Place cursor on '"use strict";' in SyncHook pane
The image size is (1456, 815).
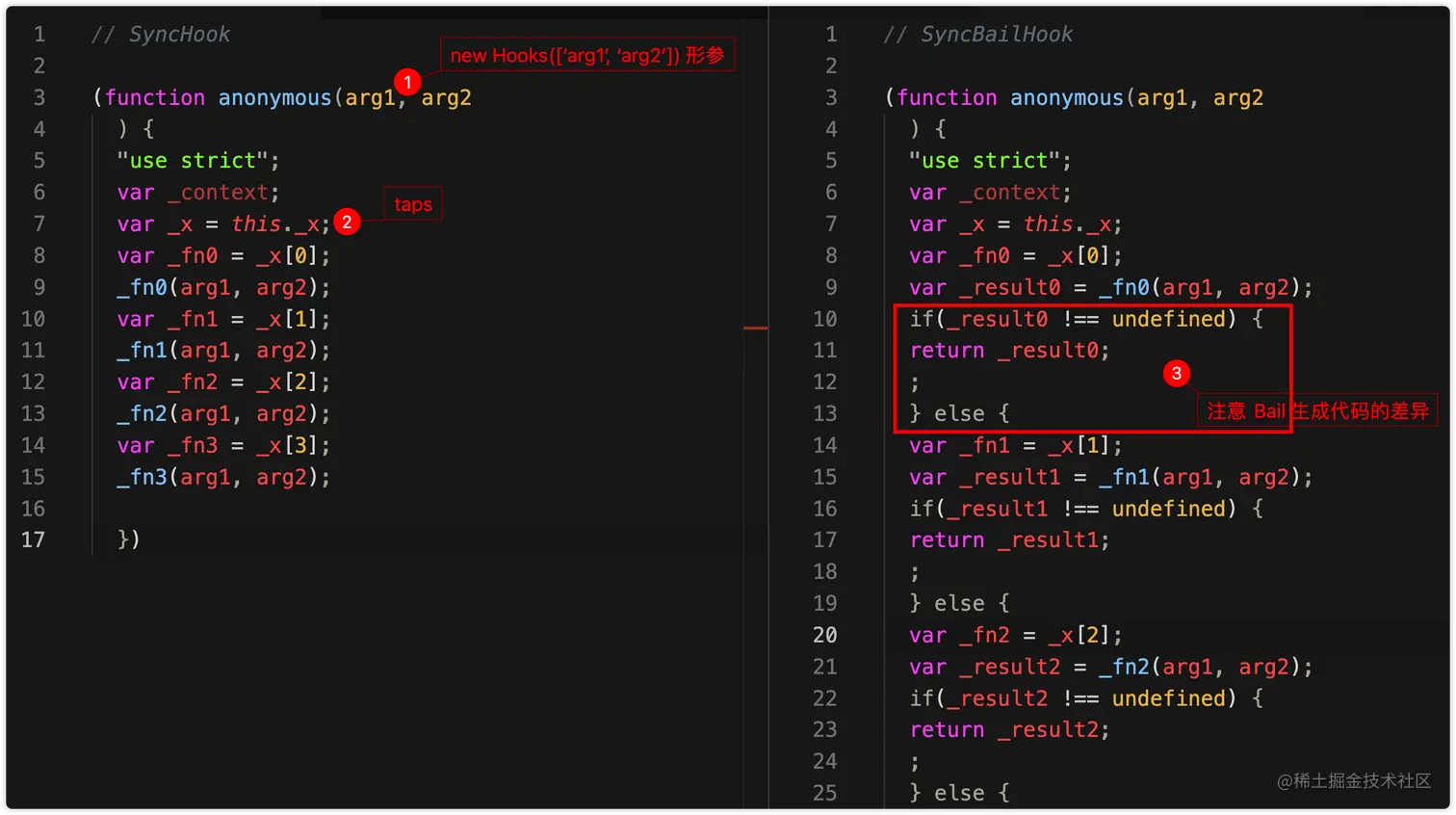point(198,161)
